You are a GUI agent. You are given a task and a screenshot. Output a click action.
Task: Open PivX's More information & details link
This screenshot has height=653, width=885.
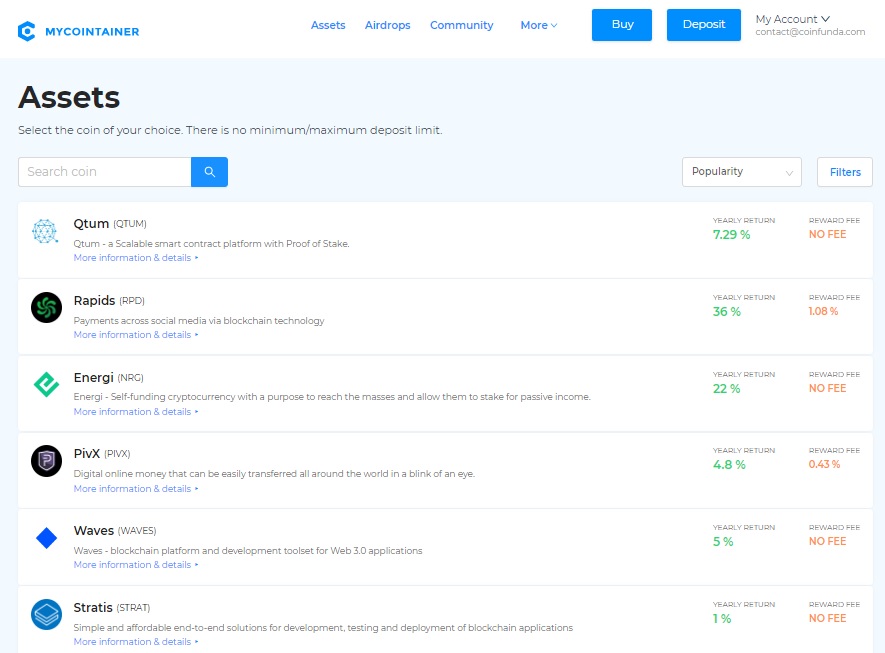click(x=135, y=488)
